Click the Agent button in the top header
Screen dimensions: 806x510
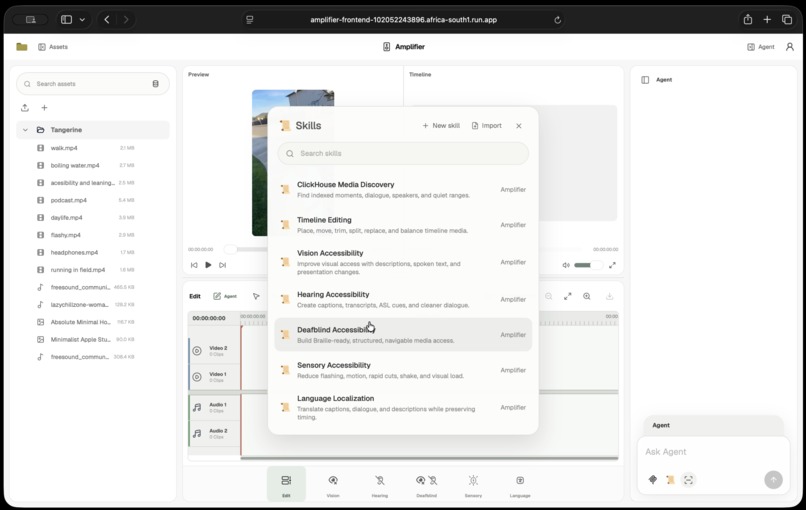coord(761,47)
